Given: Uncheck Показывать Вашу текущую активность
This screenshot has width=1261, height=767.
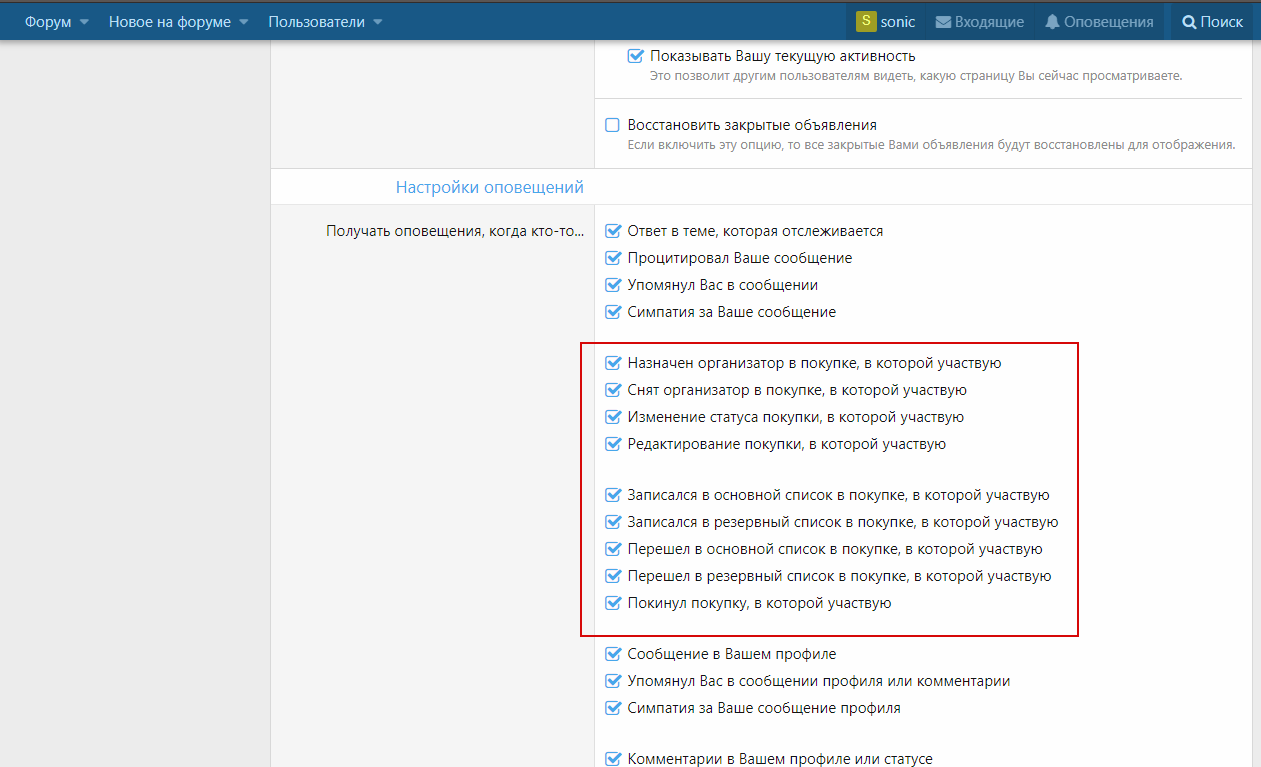Looking at the screenshot, I should click(635, 56).
